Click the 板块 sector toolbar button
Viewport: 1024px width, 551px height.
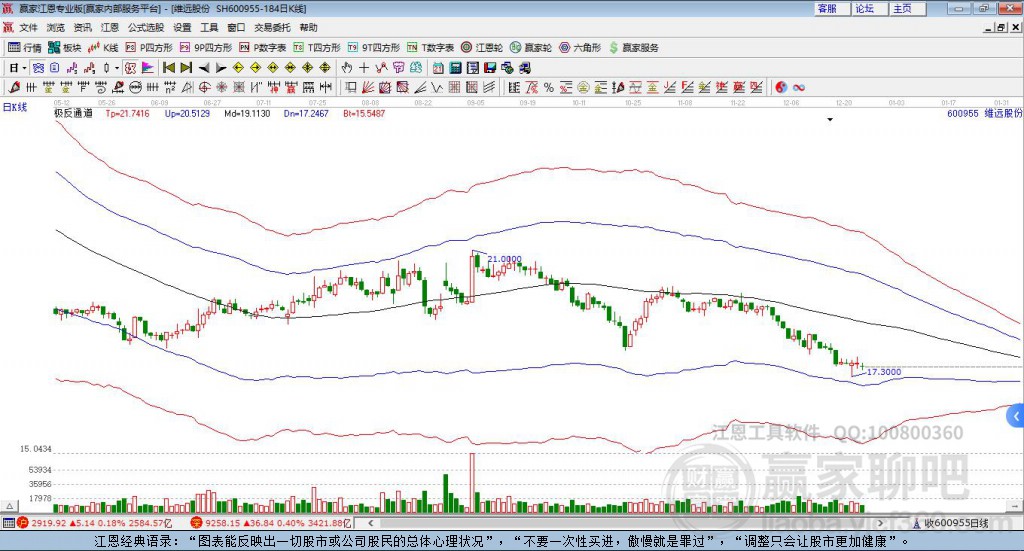[65, 47]
